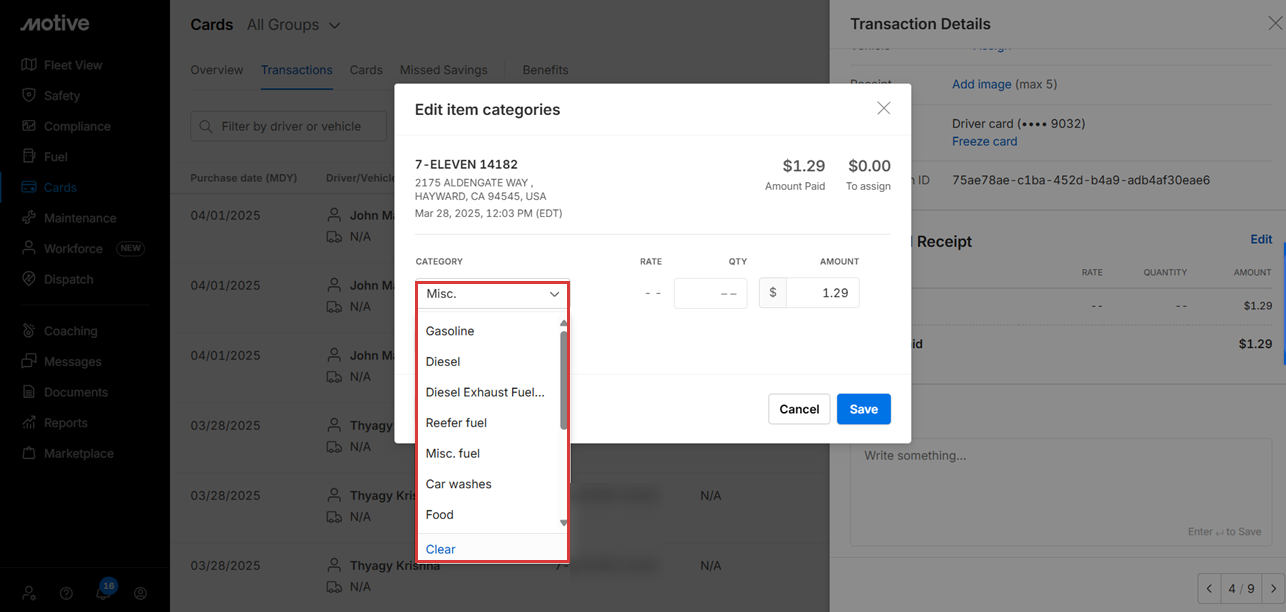Click the Motive logo in the sidebar

coord(55,23)
